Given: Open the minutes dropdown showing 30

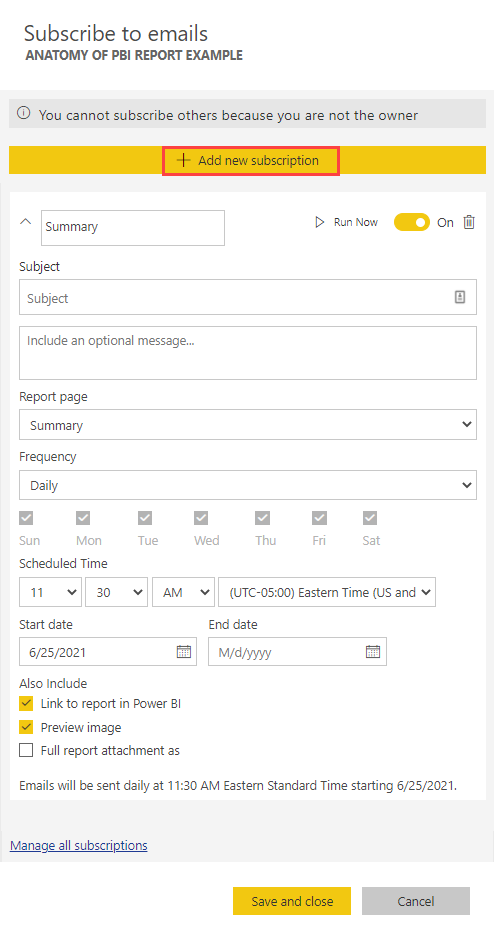Looking at the screenshot, I should [x=116, y=592].
